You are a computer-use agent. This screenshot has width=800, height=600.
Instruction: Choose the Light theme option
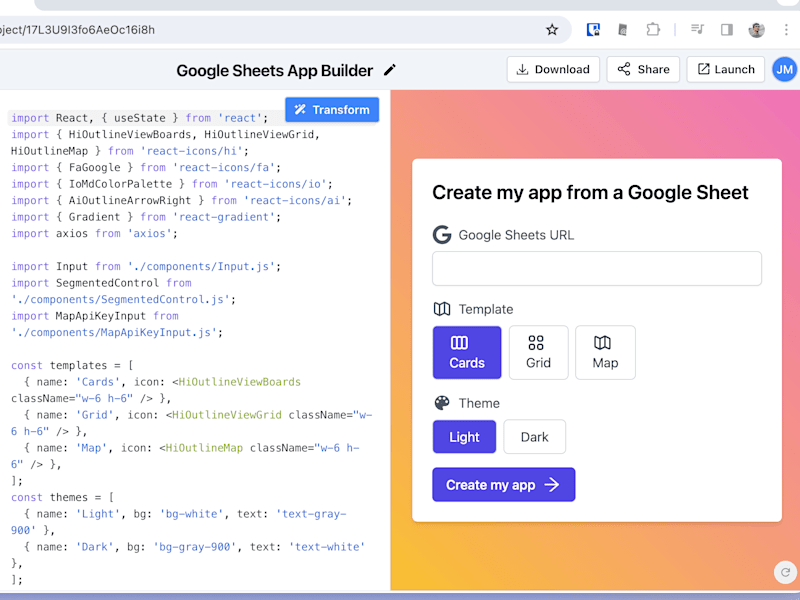(464, 437)
